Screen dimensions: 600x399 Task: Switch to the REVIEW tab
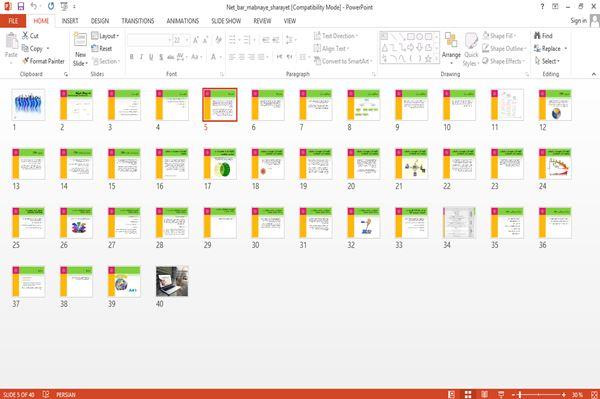click(x=262, y=21)
